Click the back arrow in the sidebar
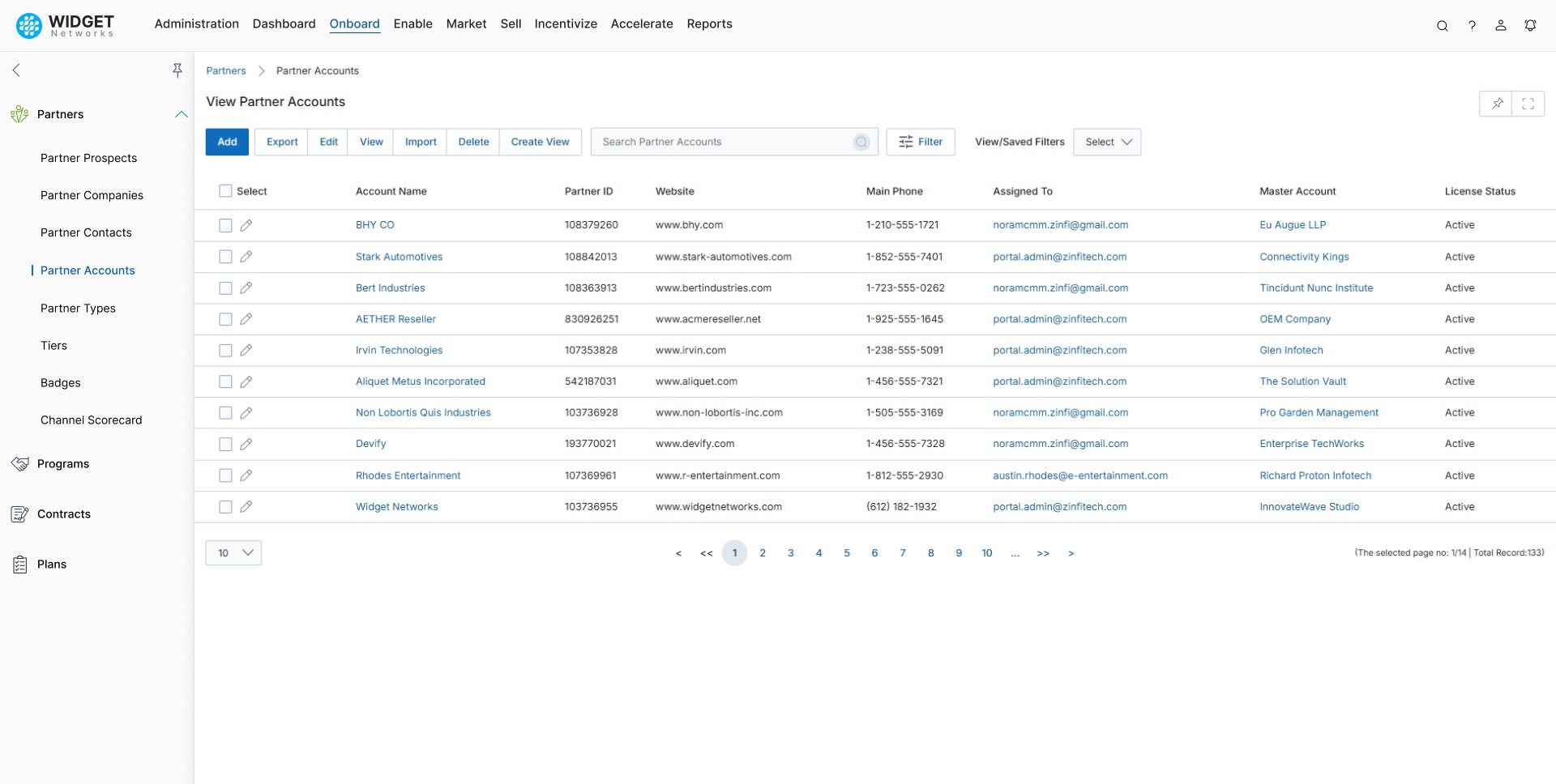Viewport: 1556px width, 784px height. (16, 70)
